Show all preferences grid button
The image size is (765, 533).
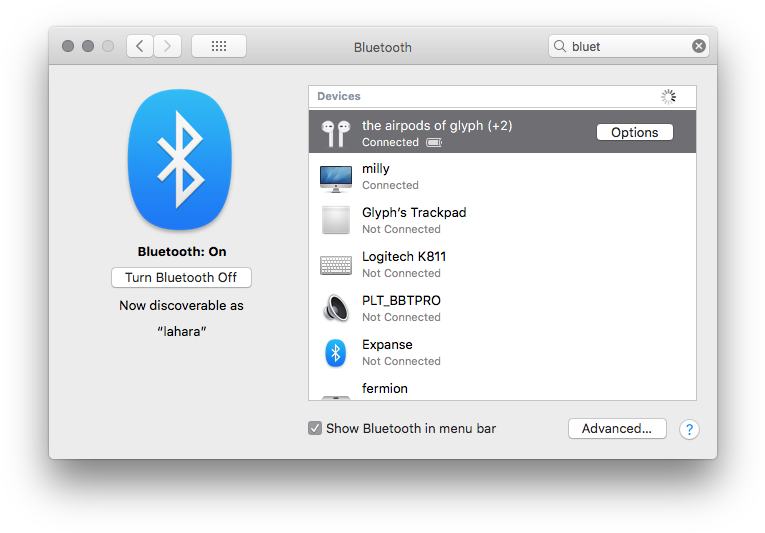219,46
